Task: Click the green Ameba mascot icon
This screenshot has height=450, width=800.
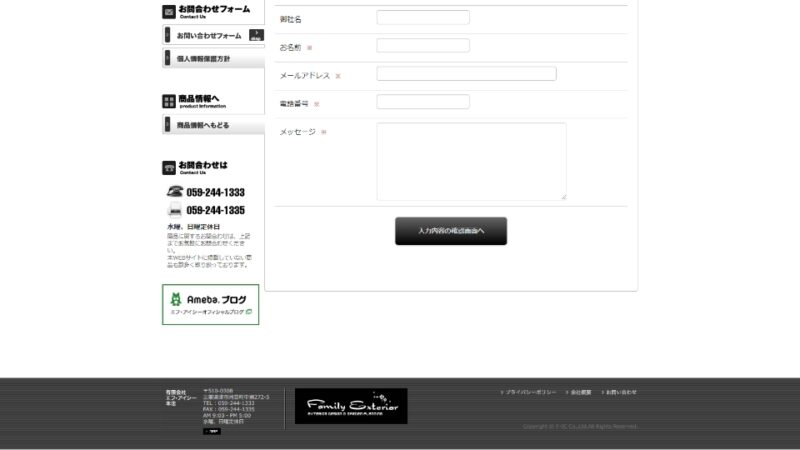Action: (177, 299)
